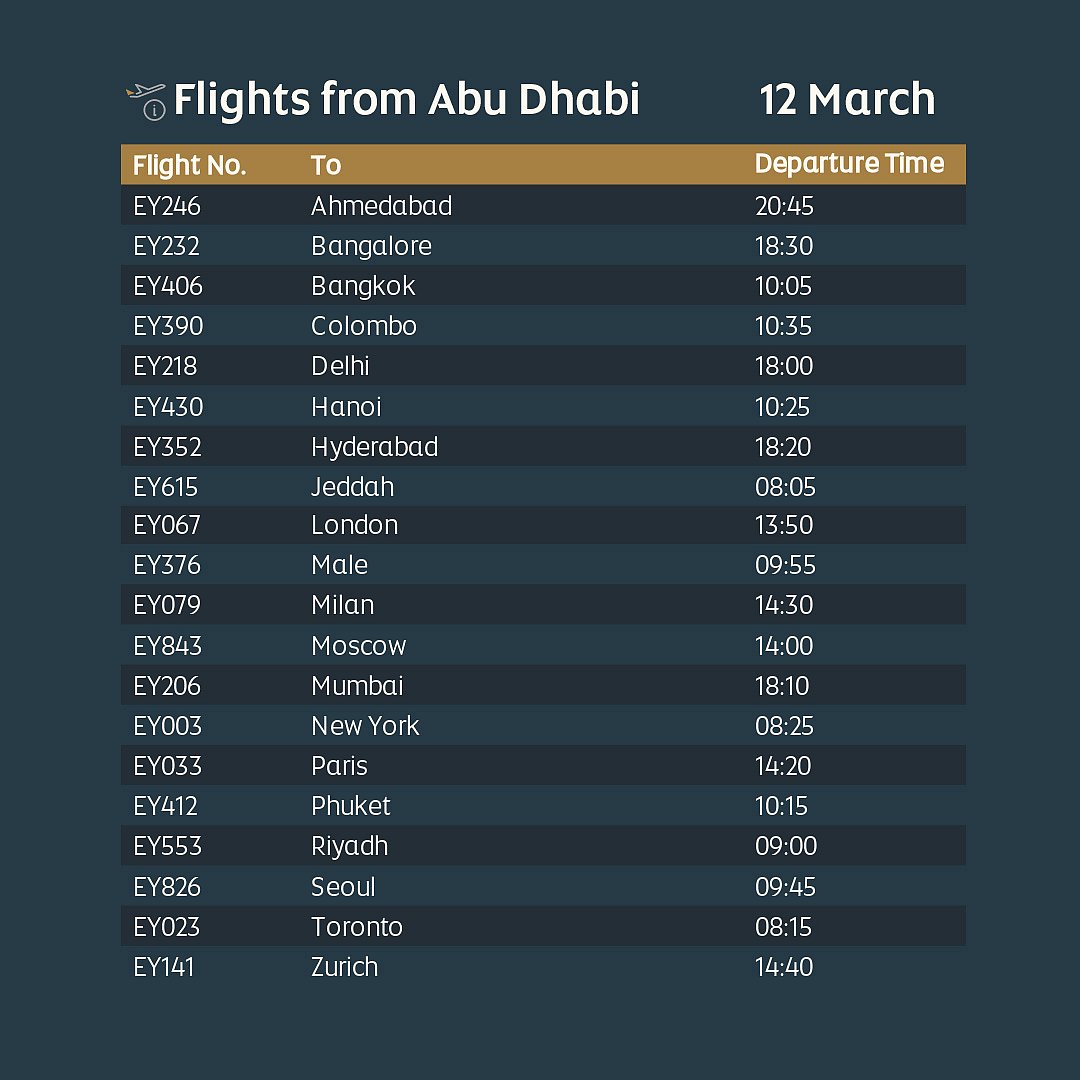Select the Hanoi destination
Screen dimensions: 1080x1080
coord(346,407)
